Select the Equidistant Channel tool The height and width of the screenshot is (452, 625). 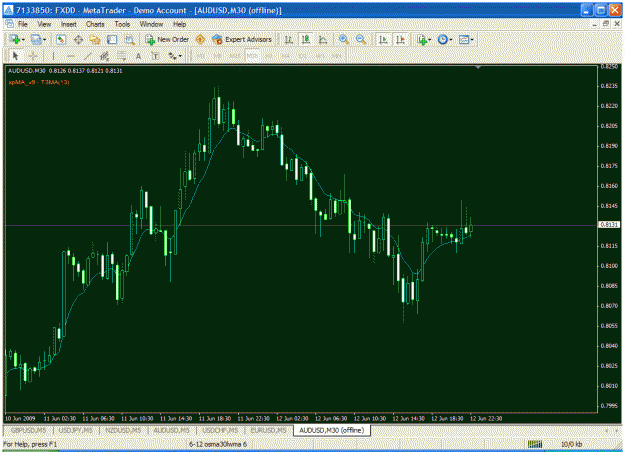pyautogui.click(x=104, y=56)
